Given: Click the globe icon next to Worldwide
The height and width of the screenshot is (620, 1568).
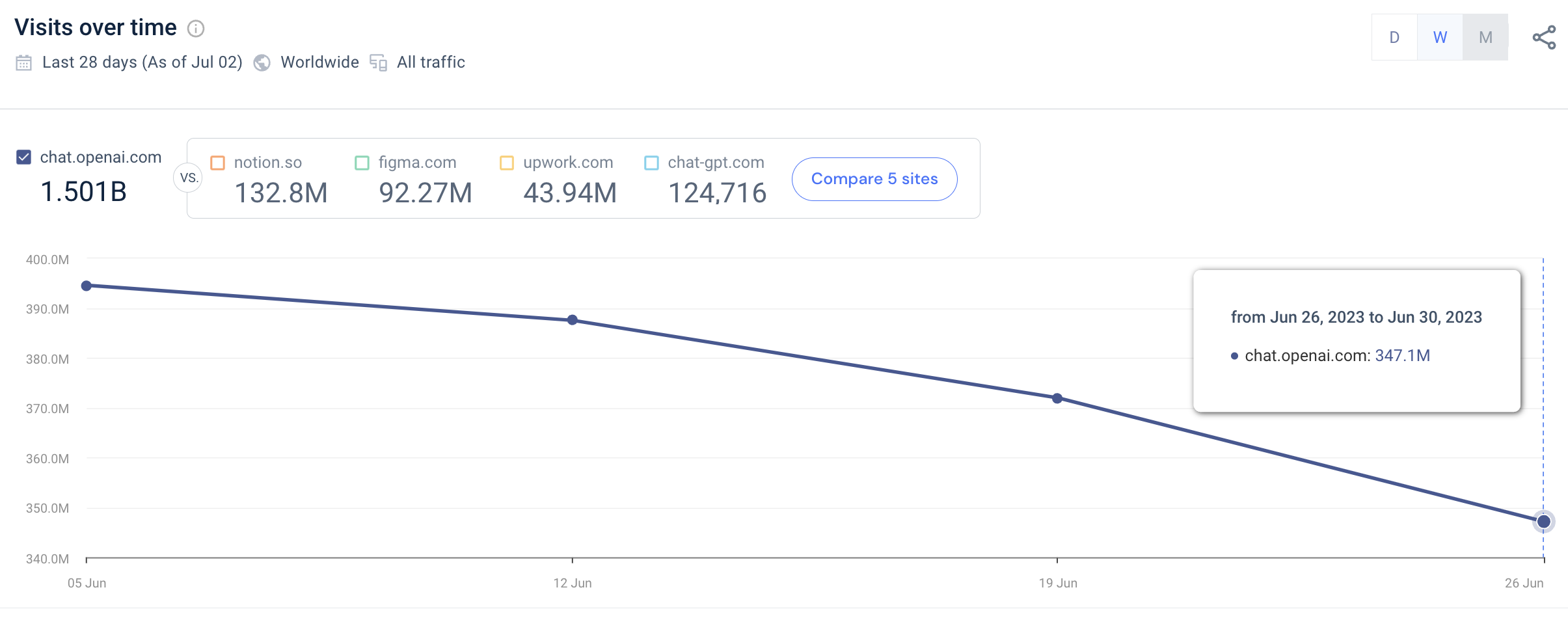Looking at the screenshot, I should point(262,63).
